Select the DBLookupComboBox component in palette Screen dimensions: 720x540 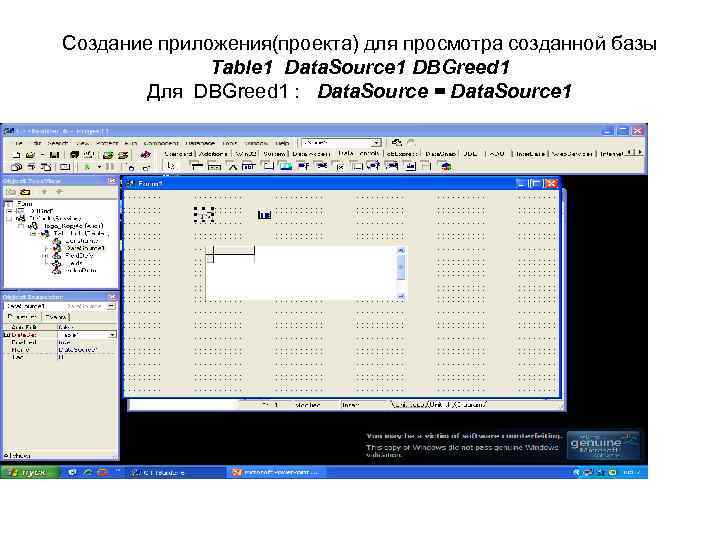(392, 167)
